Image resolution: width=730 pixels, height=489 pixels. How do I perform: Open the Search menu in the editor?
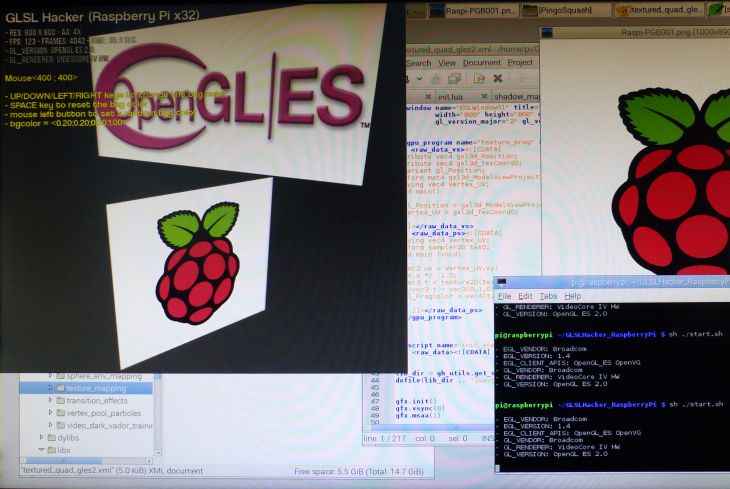tap(419, 63)
